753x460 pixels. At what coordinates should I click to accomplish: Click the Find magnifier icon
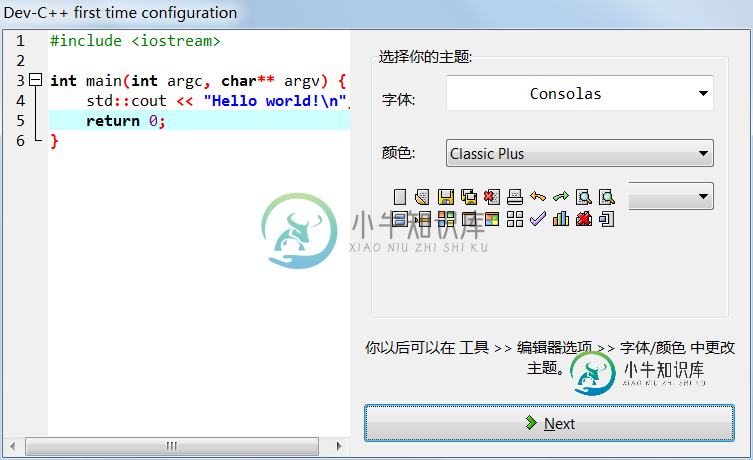click(x=584, y=197)
